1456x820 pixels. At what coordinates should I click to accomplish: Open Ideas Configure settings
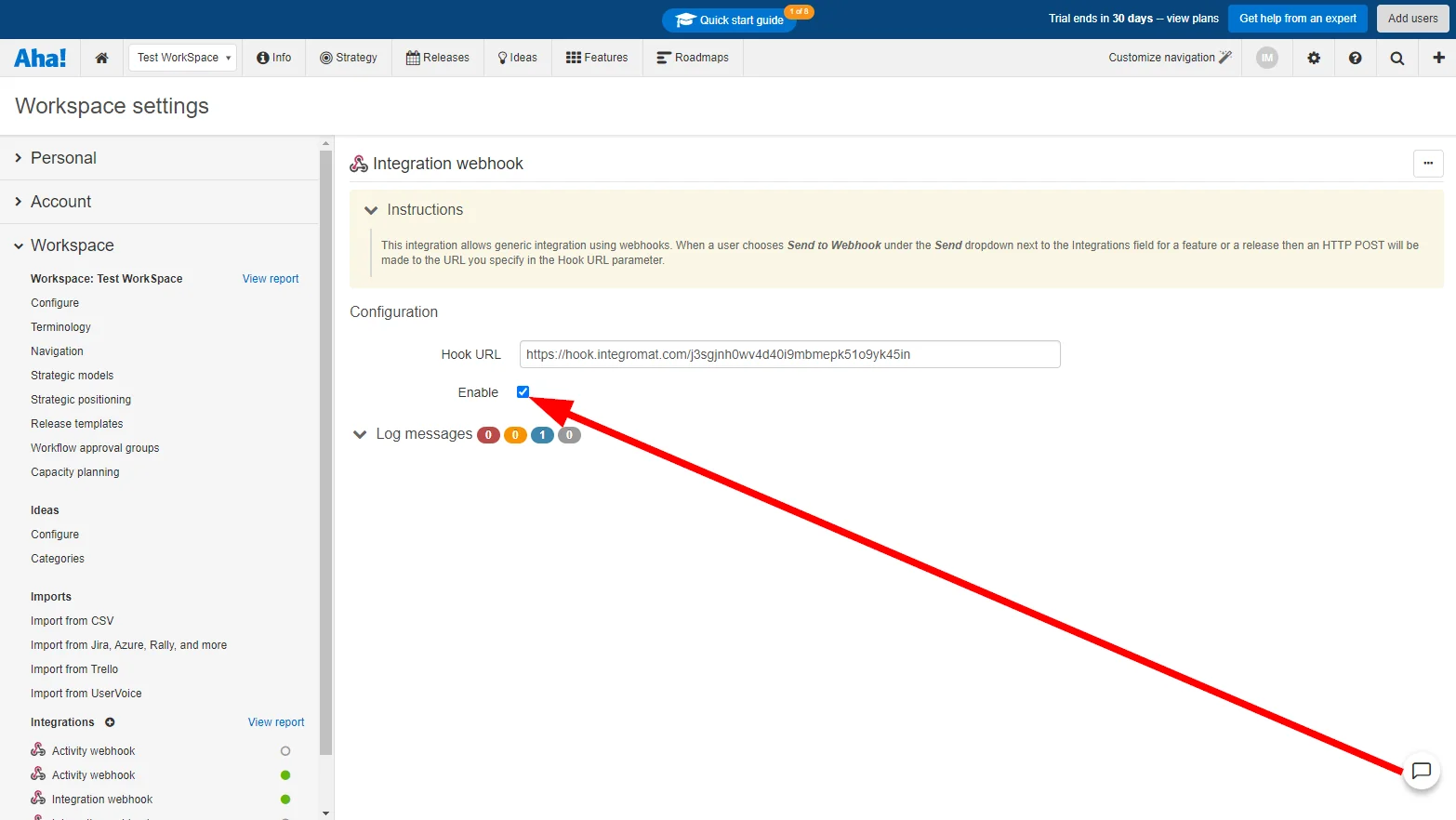point(55,535)
